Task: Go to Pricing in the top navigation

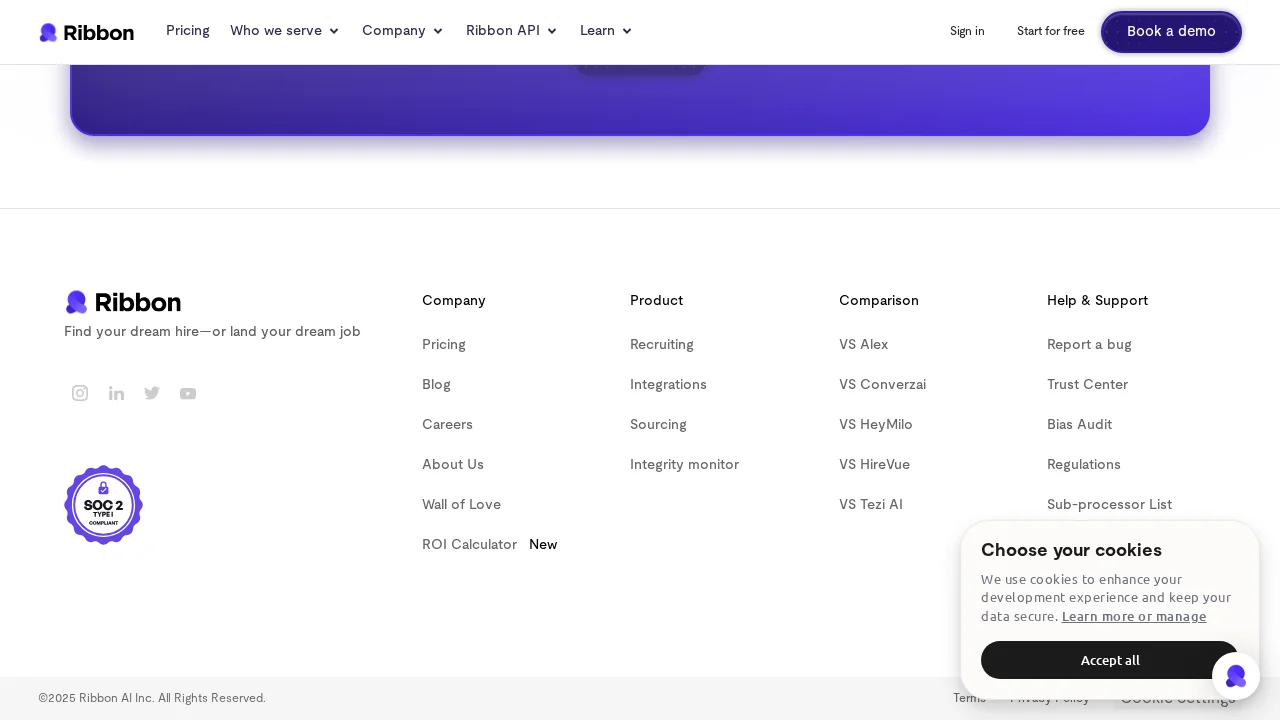Action: 188,31
